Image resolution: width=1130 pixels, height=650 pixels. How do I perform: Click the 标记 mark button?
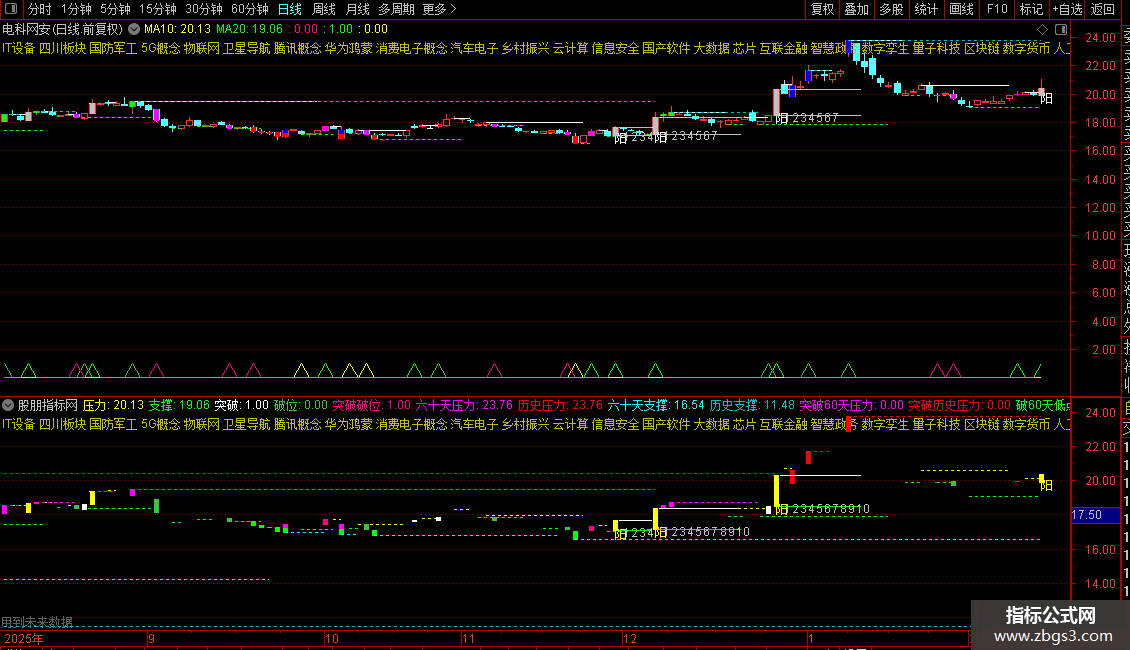1031,9
